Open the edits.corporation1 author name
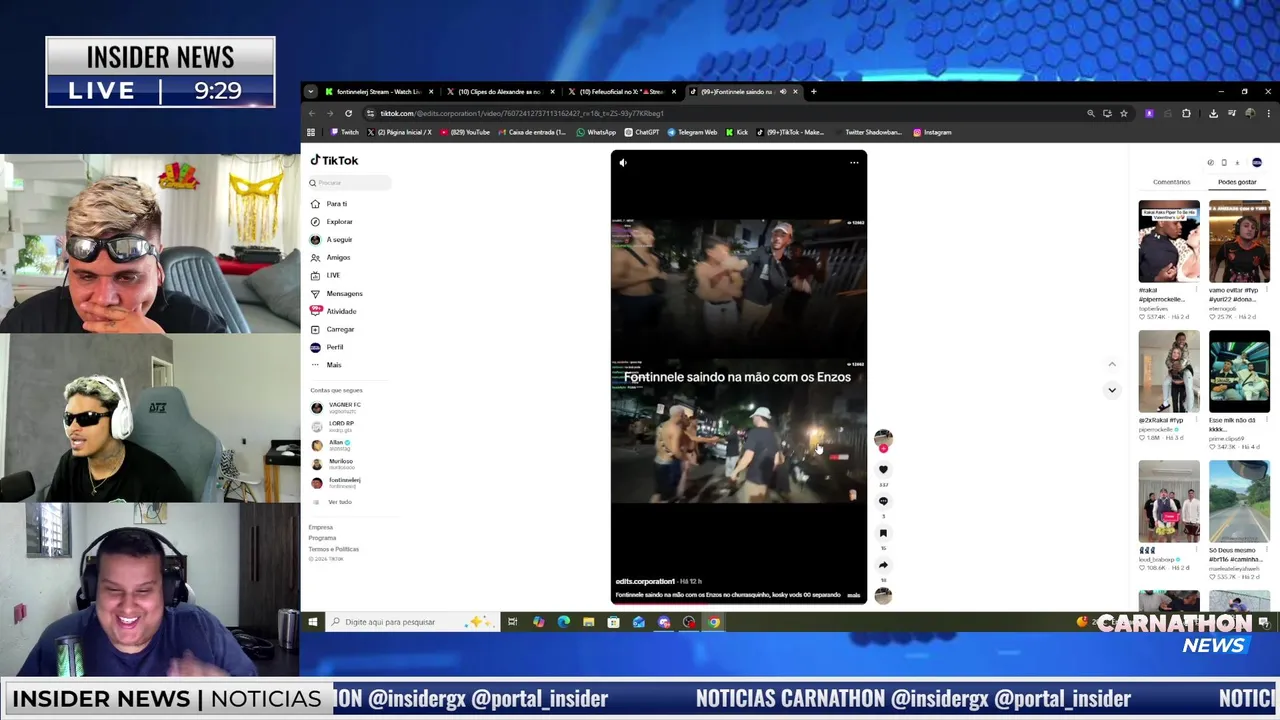Viewport: 1280px width, 720px height. click(x=645, y=581)
